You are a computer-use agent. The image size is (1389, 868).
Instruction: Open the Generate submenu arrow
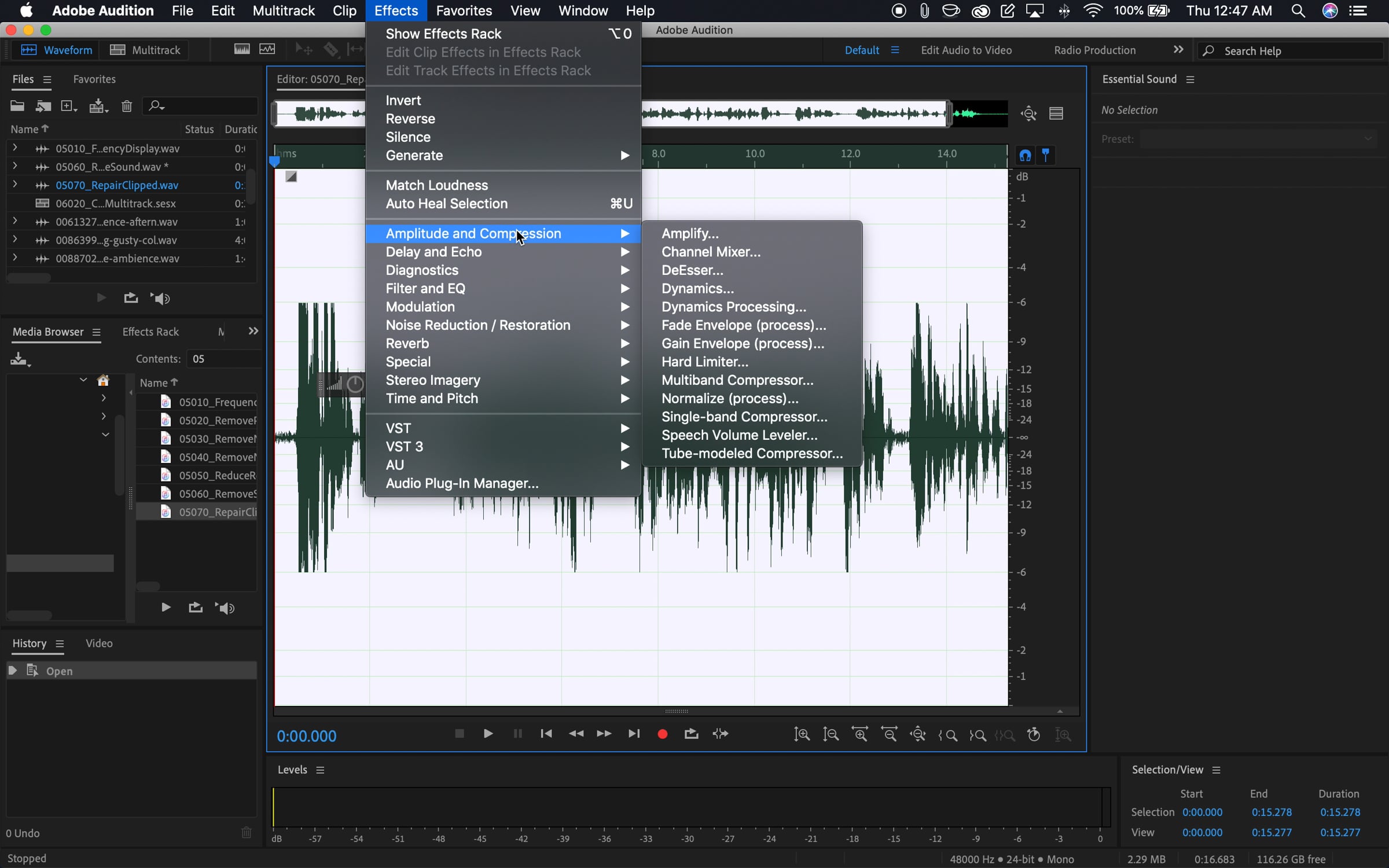624,155
